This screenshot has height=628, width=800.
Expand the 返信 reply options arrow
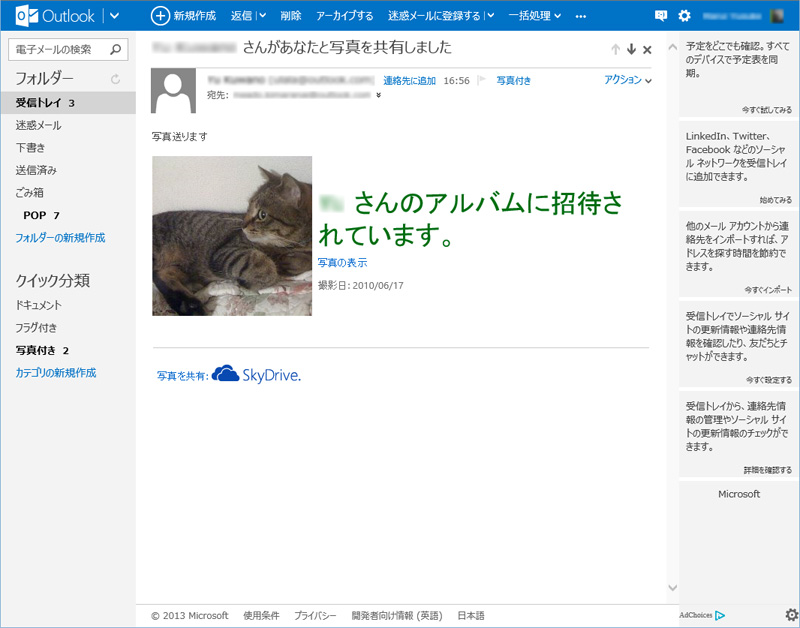tap(262, 16)
